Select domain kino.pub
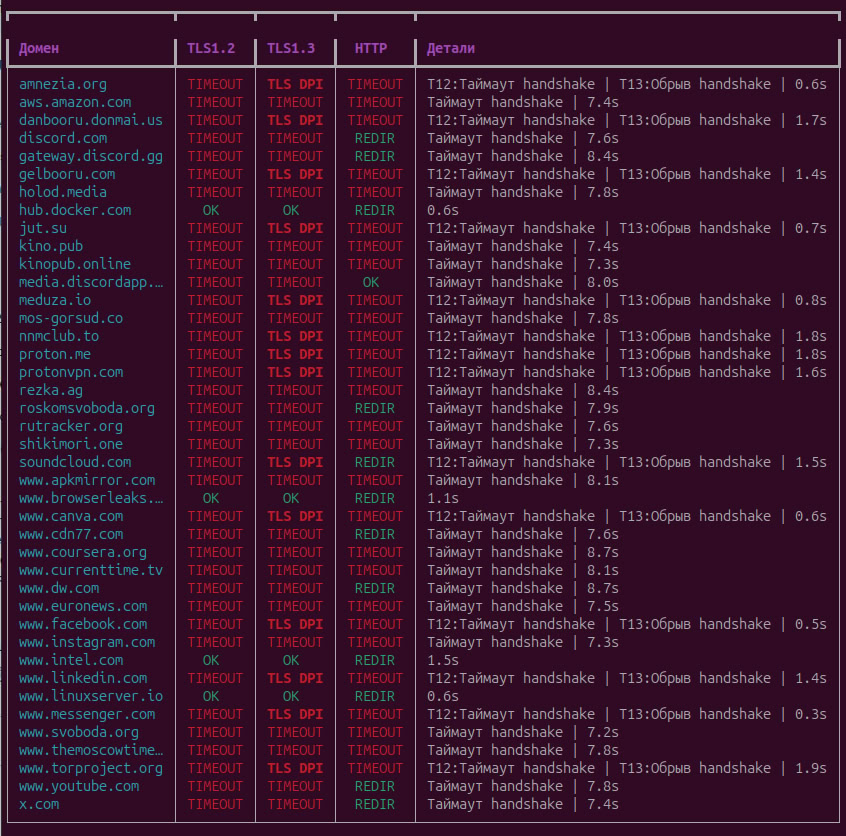The width and height of the screenshot is (846, 836). [x=51, y=246]
